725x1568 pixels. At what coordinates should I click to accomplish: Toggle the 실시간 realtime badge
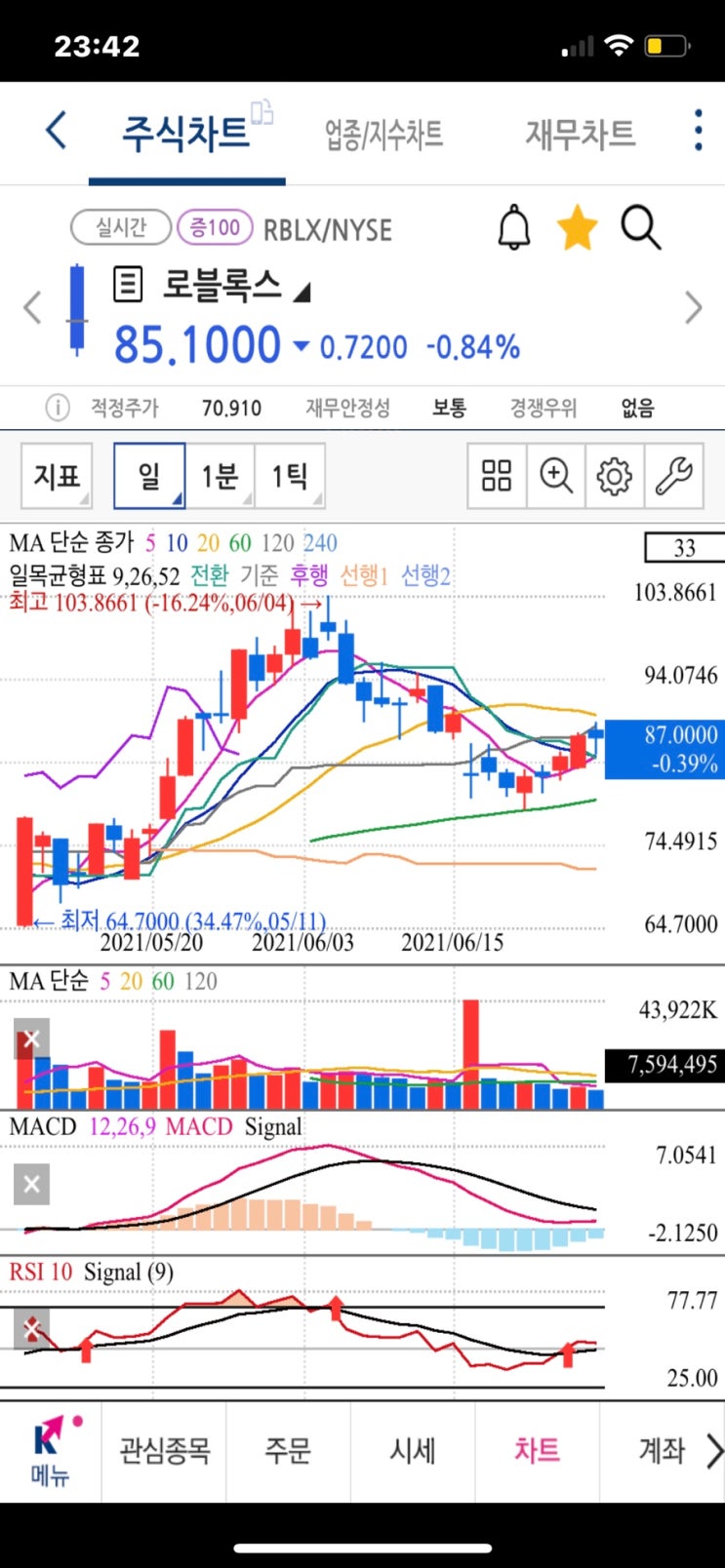pyautogui.click(x=121, y=227)
